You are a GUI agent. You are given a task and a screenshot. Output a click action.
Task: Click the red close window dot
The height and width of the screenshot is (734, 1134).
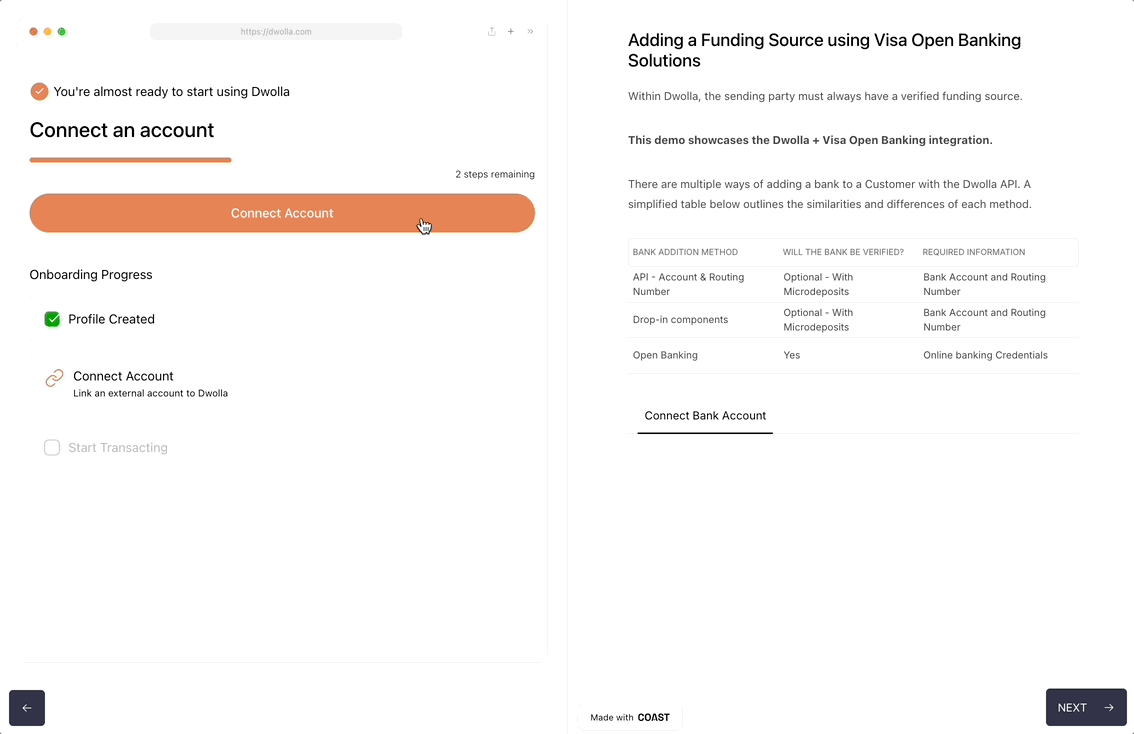tap(33, 32)
